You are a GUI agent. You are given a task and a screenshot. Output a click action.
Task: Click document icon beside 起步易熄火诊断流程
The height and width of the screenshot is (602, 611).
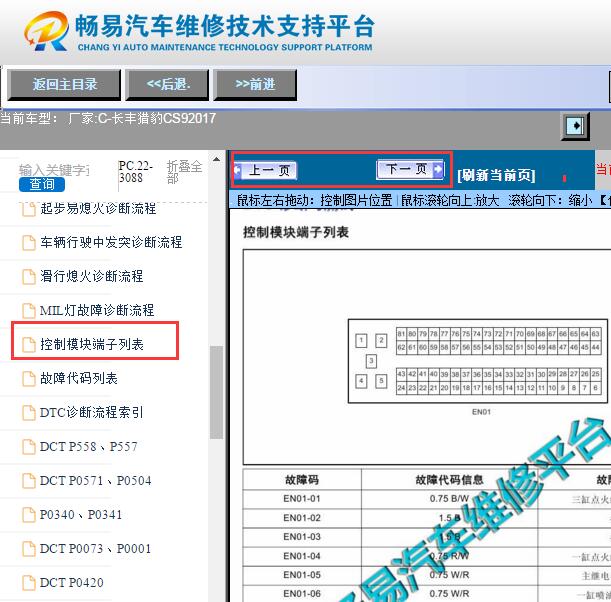click(29, 209)
